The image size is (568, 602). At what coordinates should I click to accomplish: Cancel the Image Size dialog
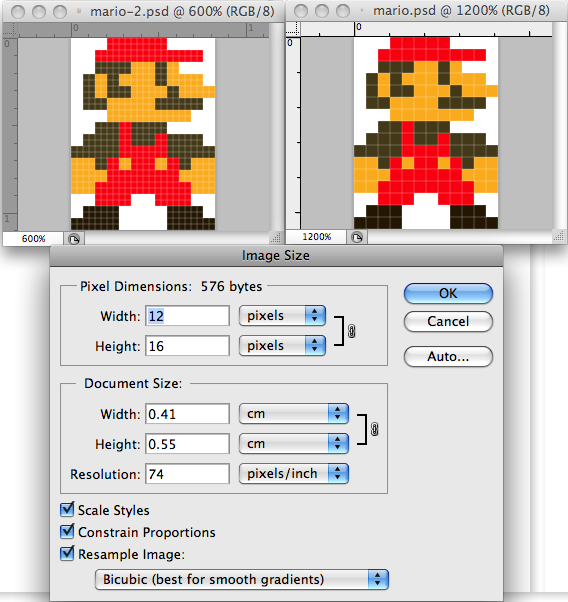coord(448,321)
